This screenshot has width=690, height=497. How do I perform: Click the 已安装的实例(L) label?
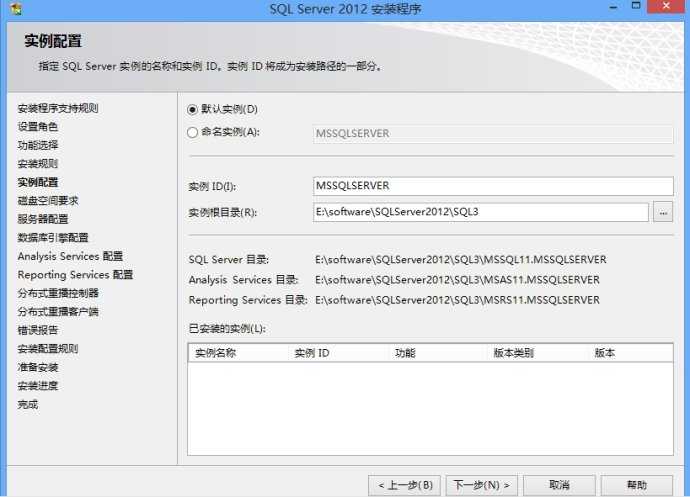click(227, 329)
